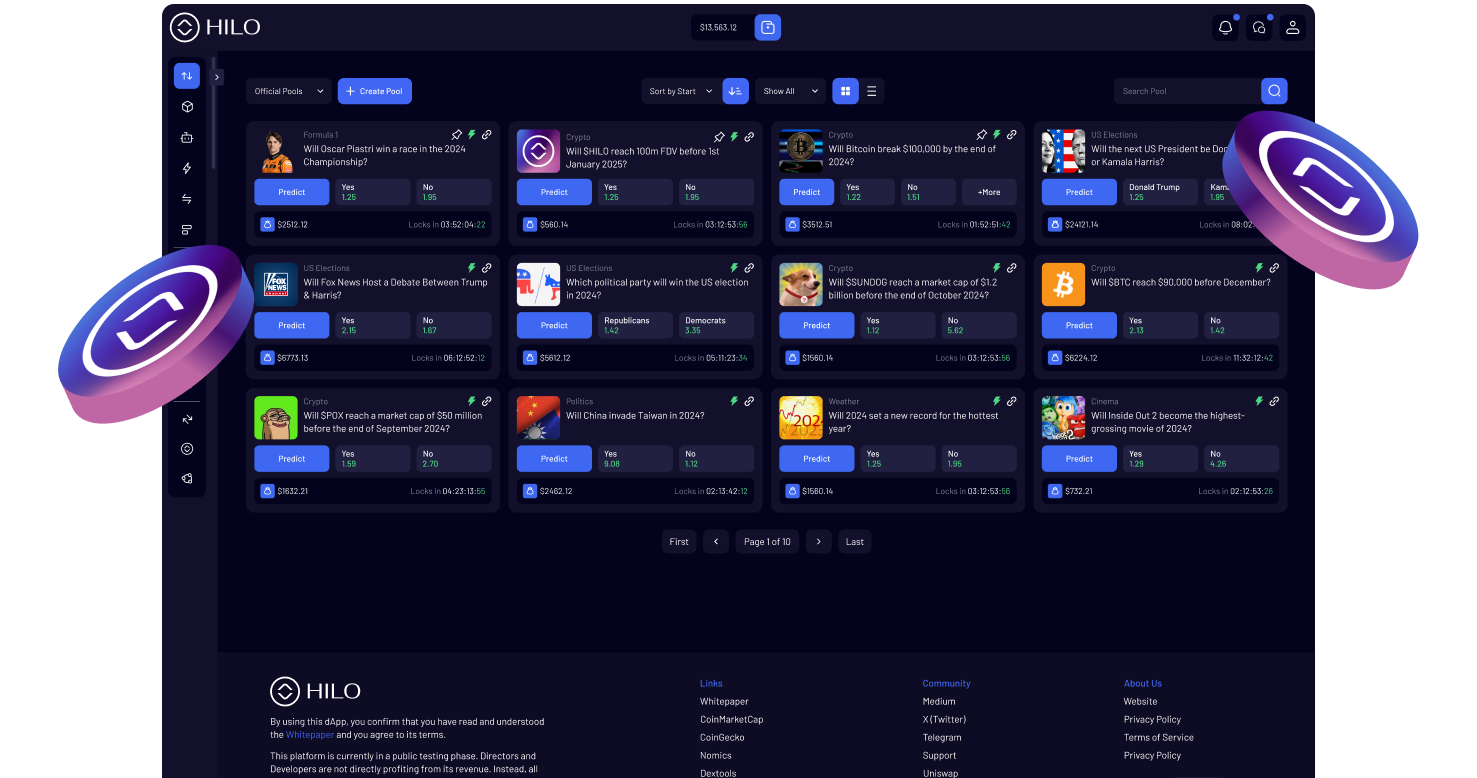
Task: Click the bottom tag icon in sidebar
Action: 187,479
